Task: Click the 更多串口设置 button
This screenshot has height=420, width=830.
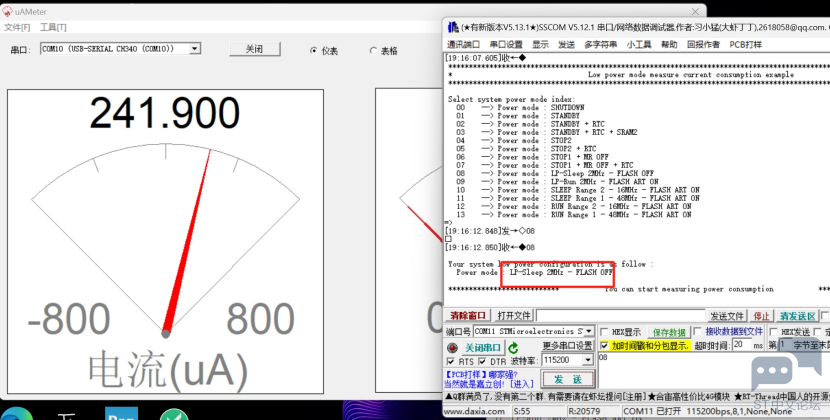Action: coord(567,346)
